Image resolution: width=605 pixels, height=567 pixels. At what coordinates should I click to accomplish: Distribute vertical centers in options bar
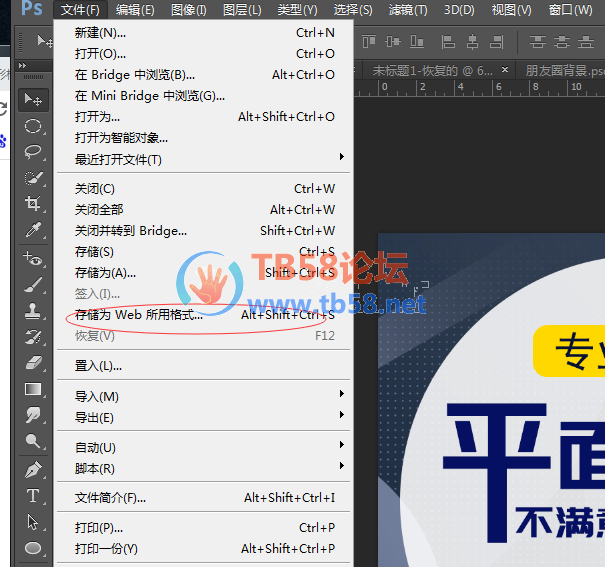(x=561, y=42)
